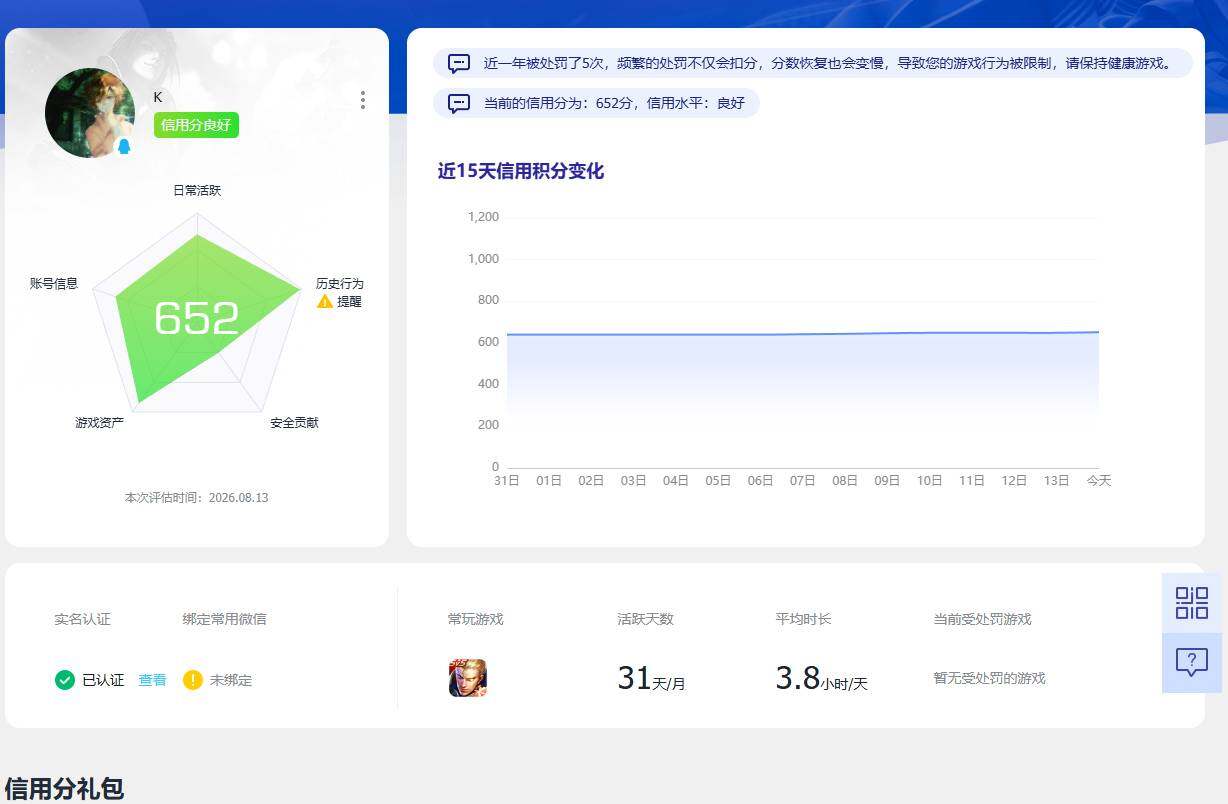The image size is (1228, 804).
Task: Click the 652 credit score number
Action: tap(197, 319)
